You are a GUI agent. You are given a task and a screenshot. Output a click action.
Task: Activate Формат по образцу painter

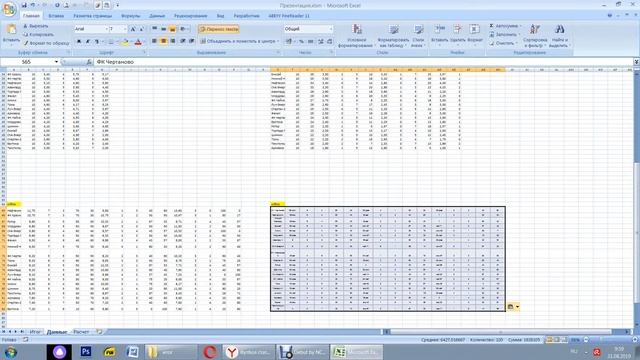46,43
